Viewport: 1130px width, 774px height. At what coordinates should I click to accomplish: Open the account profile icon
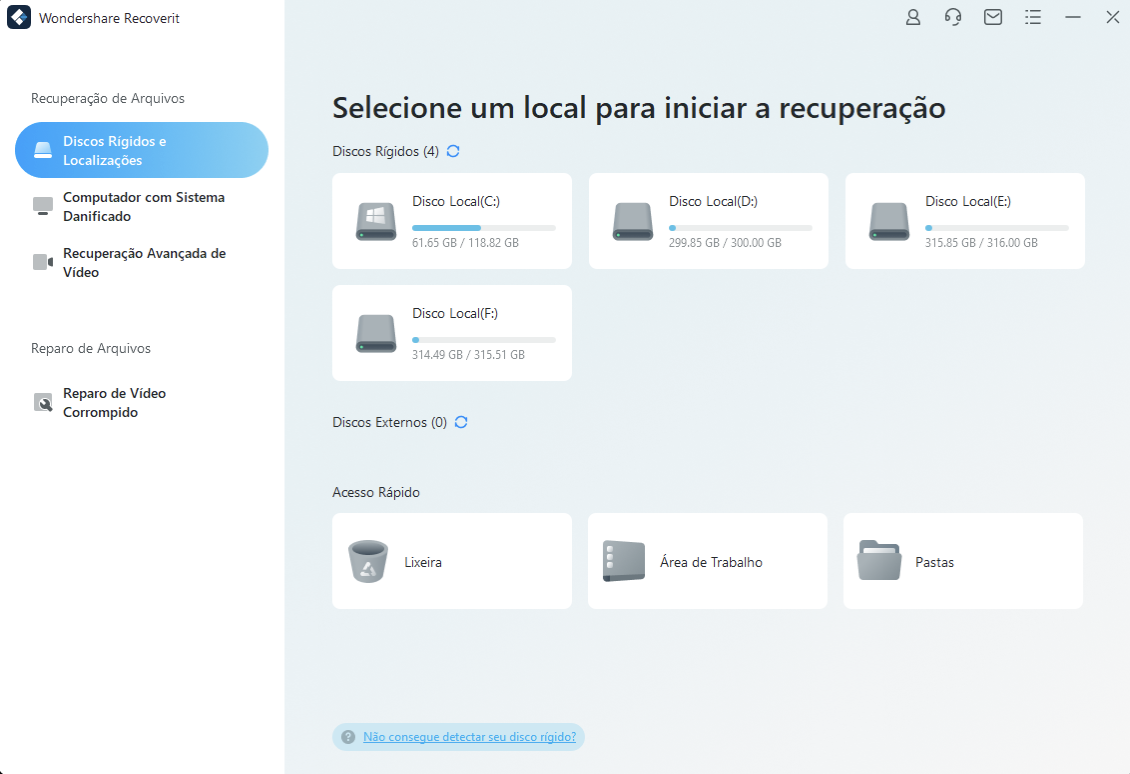912,17
